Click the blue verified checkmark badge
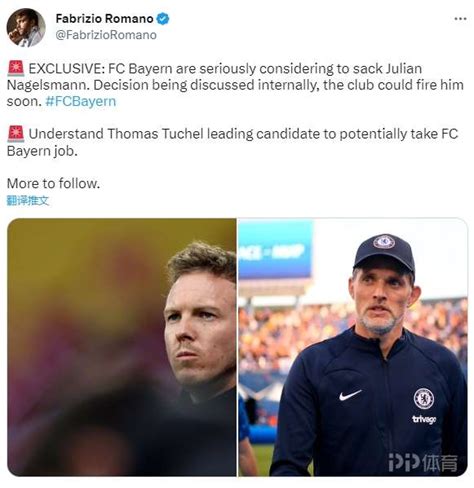Viewport: 474px width, 488px height. tap(163, 19)
